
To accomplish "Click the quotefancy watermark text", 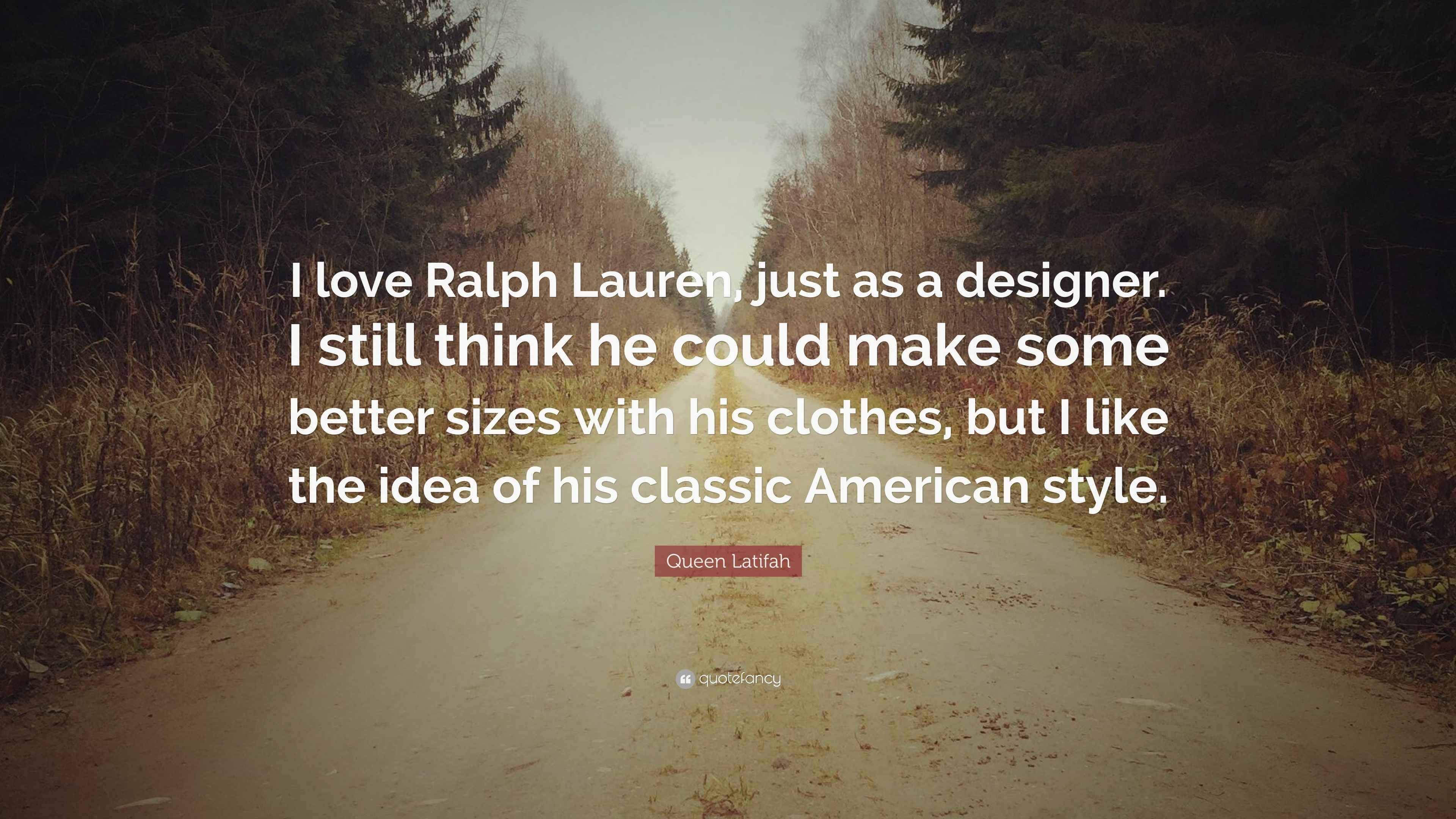I will (739, 678).
